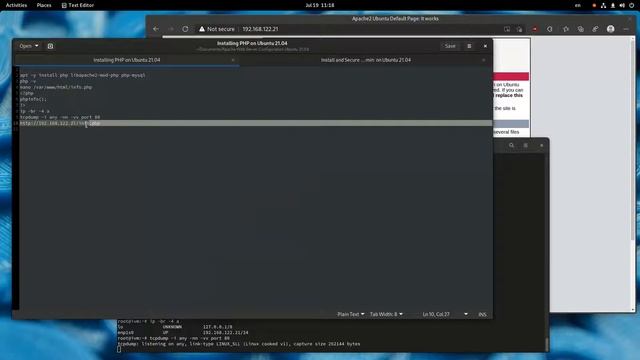Click the date and time clock

(320, 5)
